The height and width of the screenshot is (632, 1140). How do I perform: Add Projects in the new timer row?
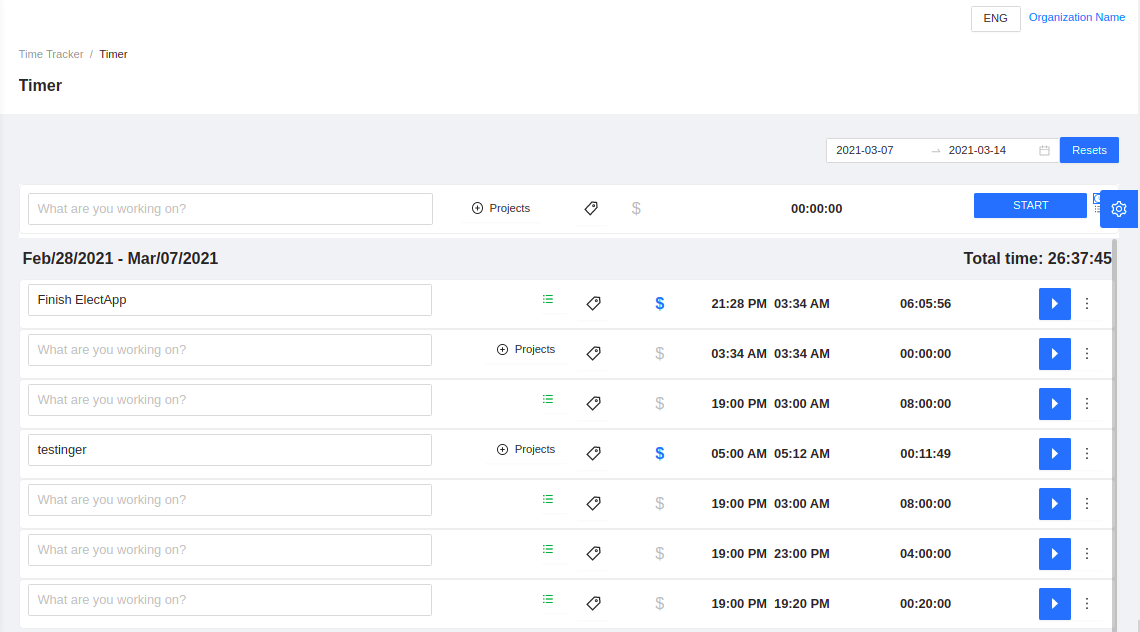501,209
